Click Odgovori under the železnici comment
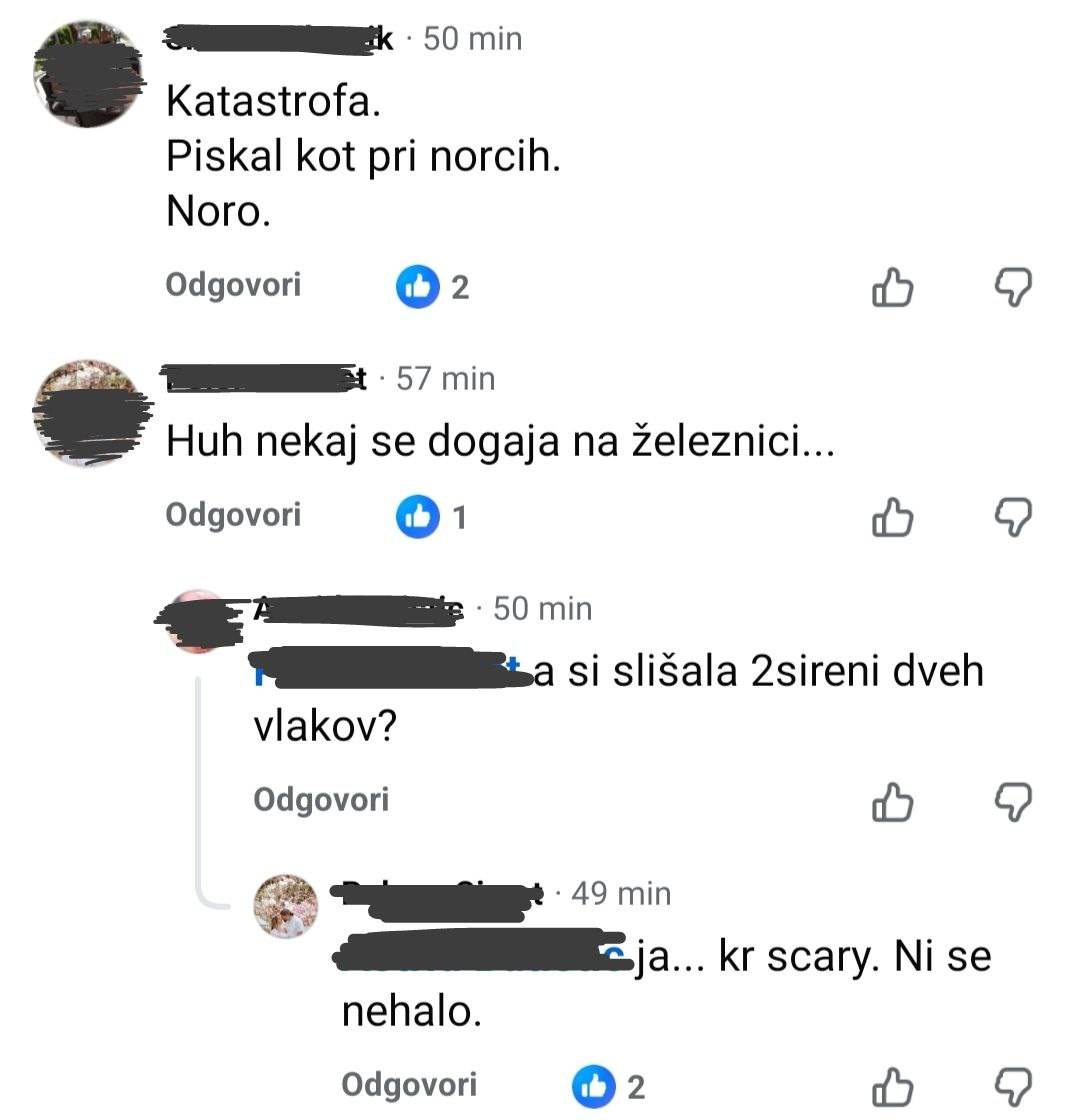The height and width of the screenshot is (1120, 1080). (234, 515)
